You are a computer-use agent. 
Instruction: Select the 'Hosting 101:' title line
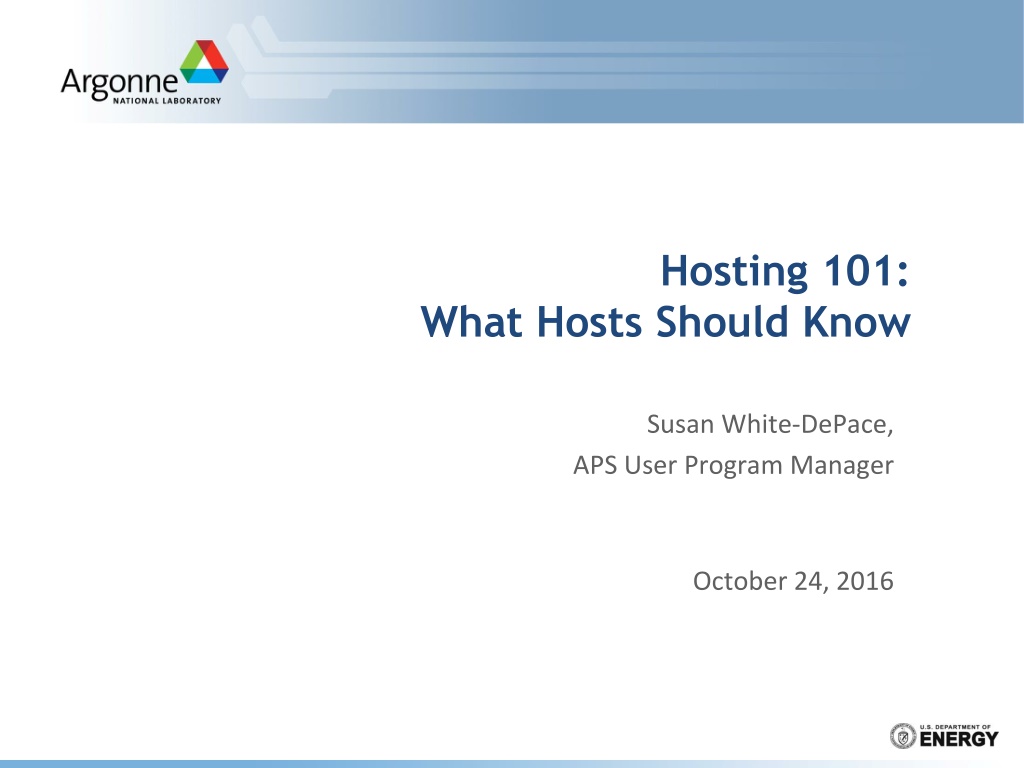(784, 270)
